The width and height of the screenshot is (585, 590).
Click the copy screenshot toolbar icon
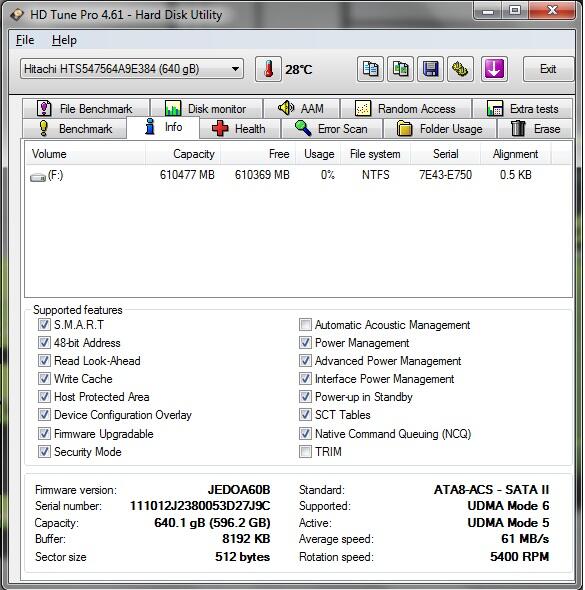pos(400,69)
